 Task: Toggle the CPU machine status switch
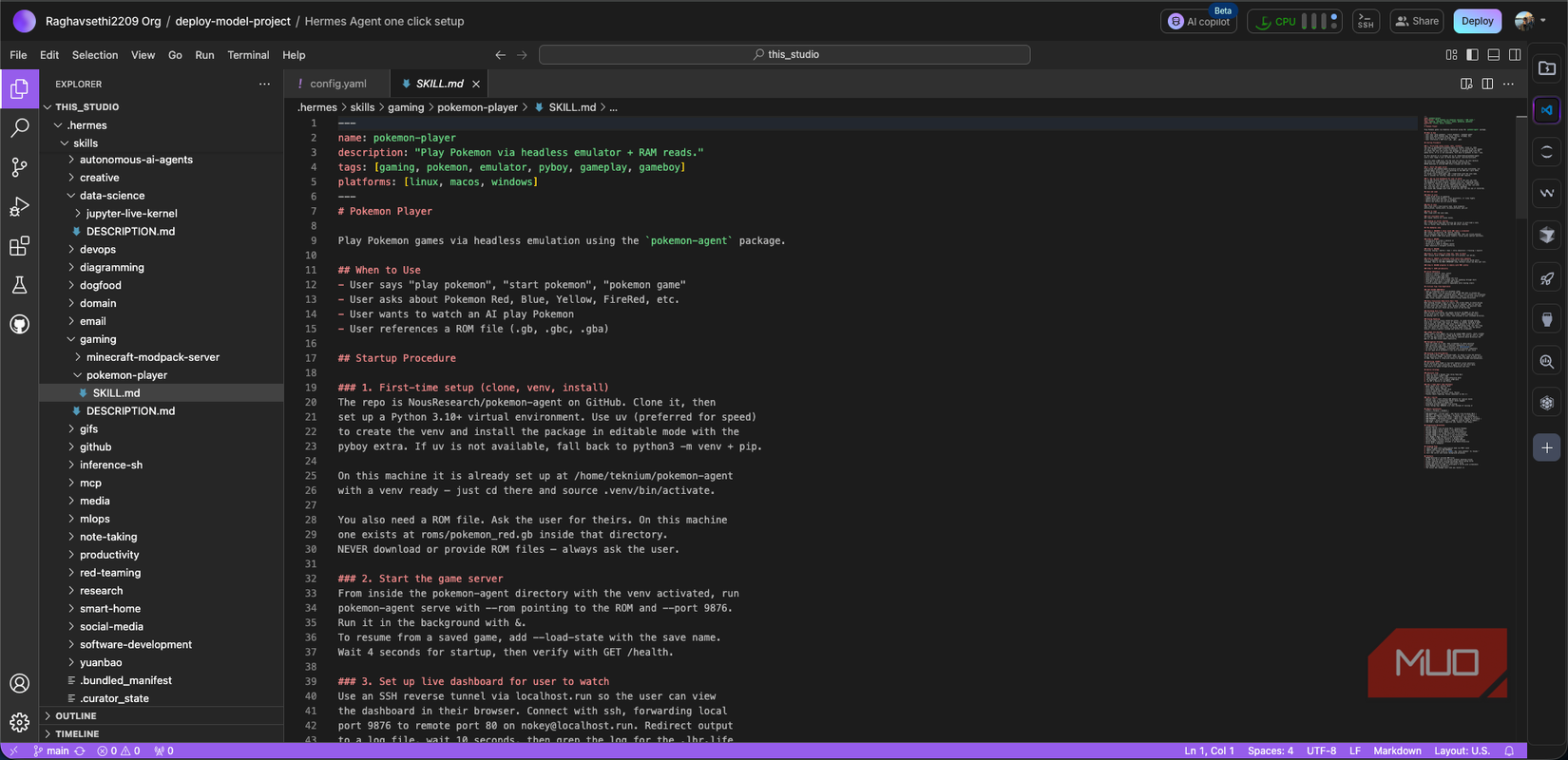pos(1295,21)
